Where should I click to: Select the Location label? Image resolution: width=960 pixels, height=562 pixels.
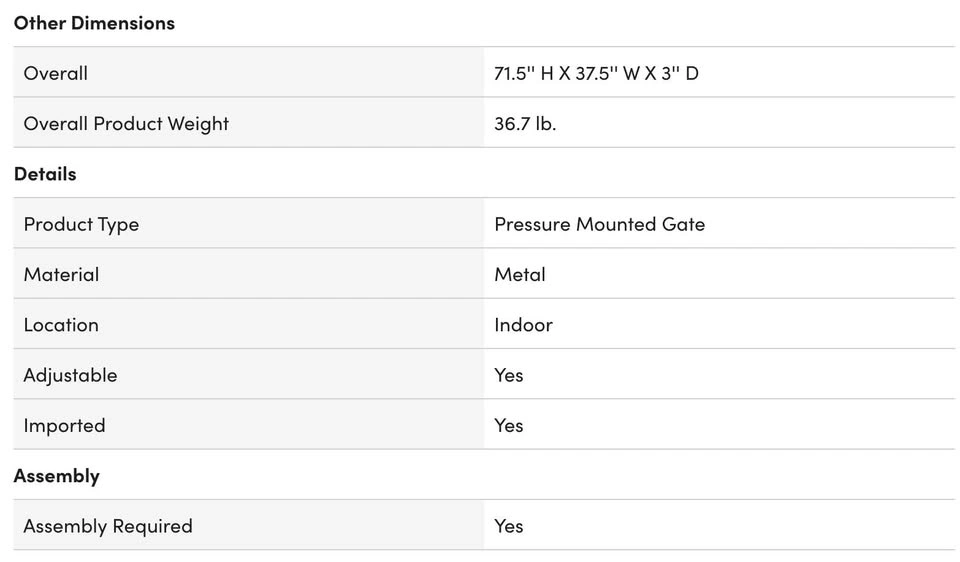[61, 324]
